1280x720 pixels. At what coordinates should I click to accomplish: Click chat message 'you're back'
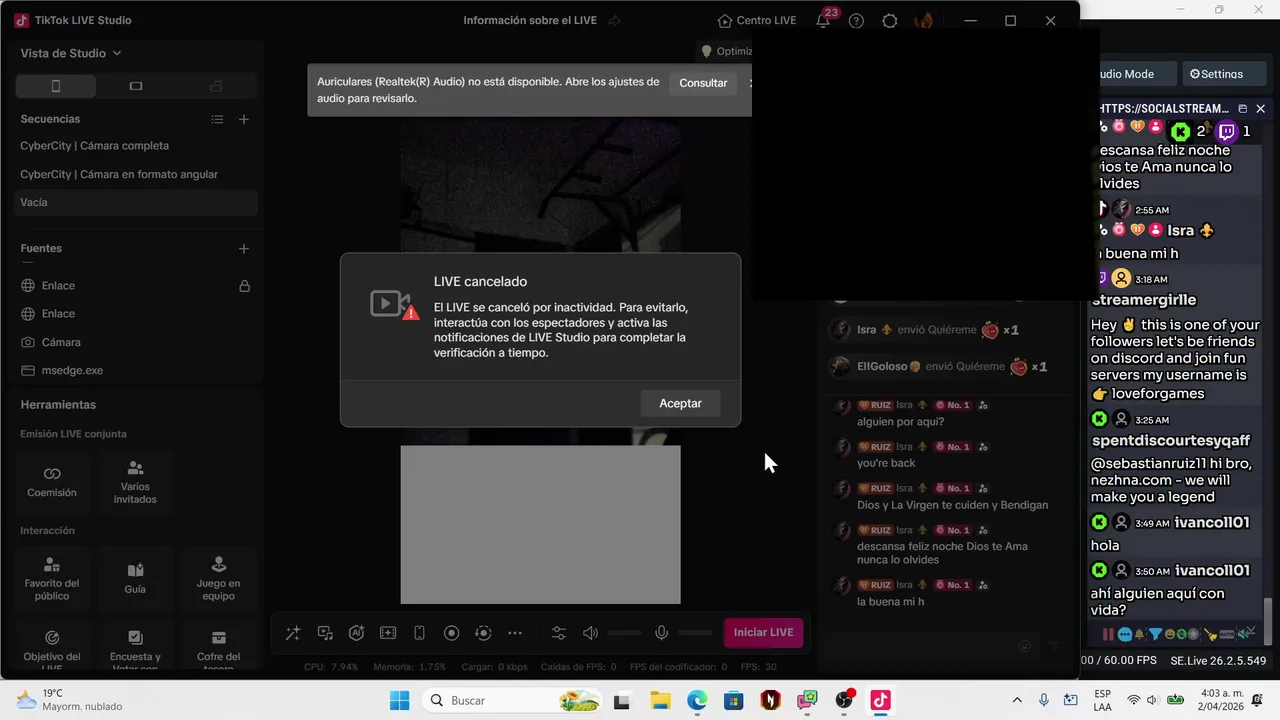click(886, 463)
